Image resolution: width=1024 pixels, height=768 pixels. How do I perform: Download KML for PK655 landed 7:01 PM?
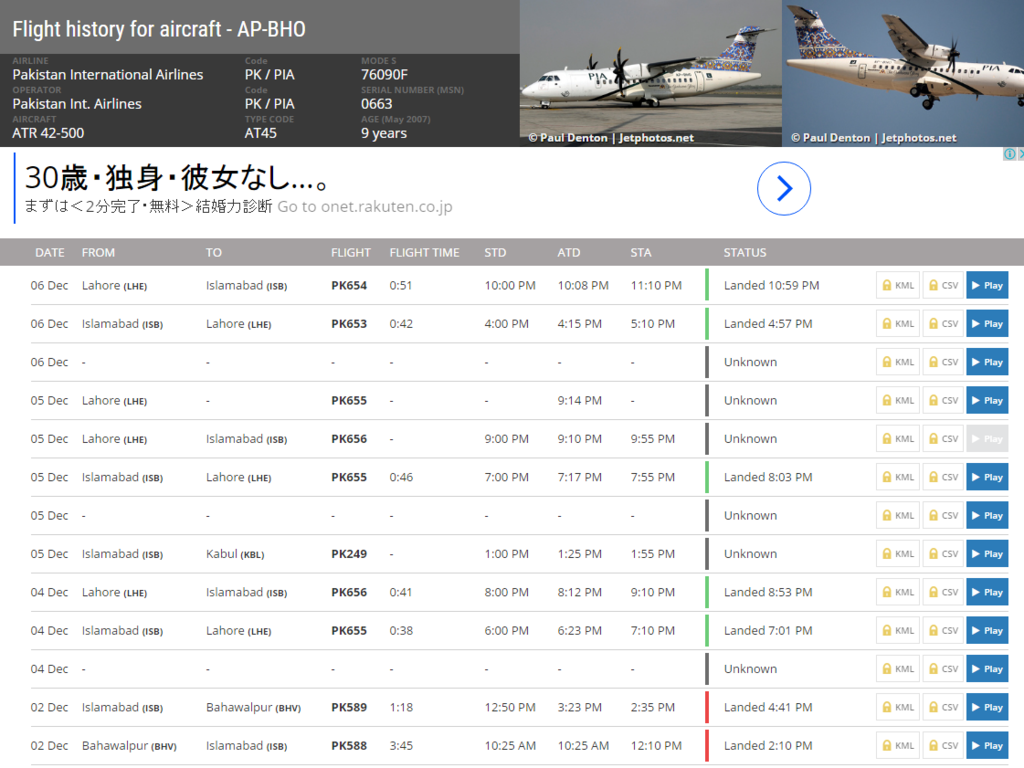tap(898, 631)
